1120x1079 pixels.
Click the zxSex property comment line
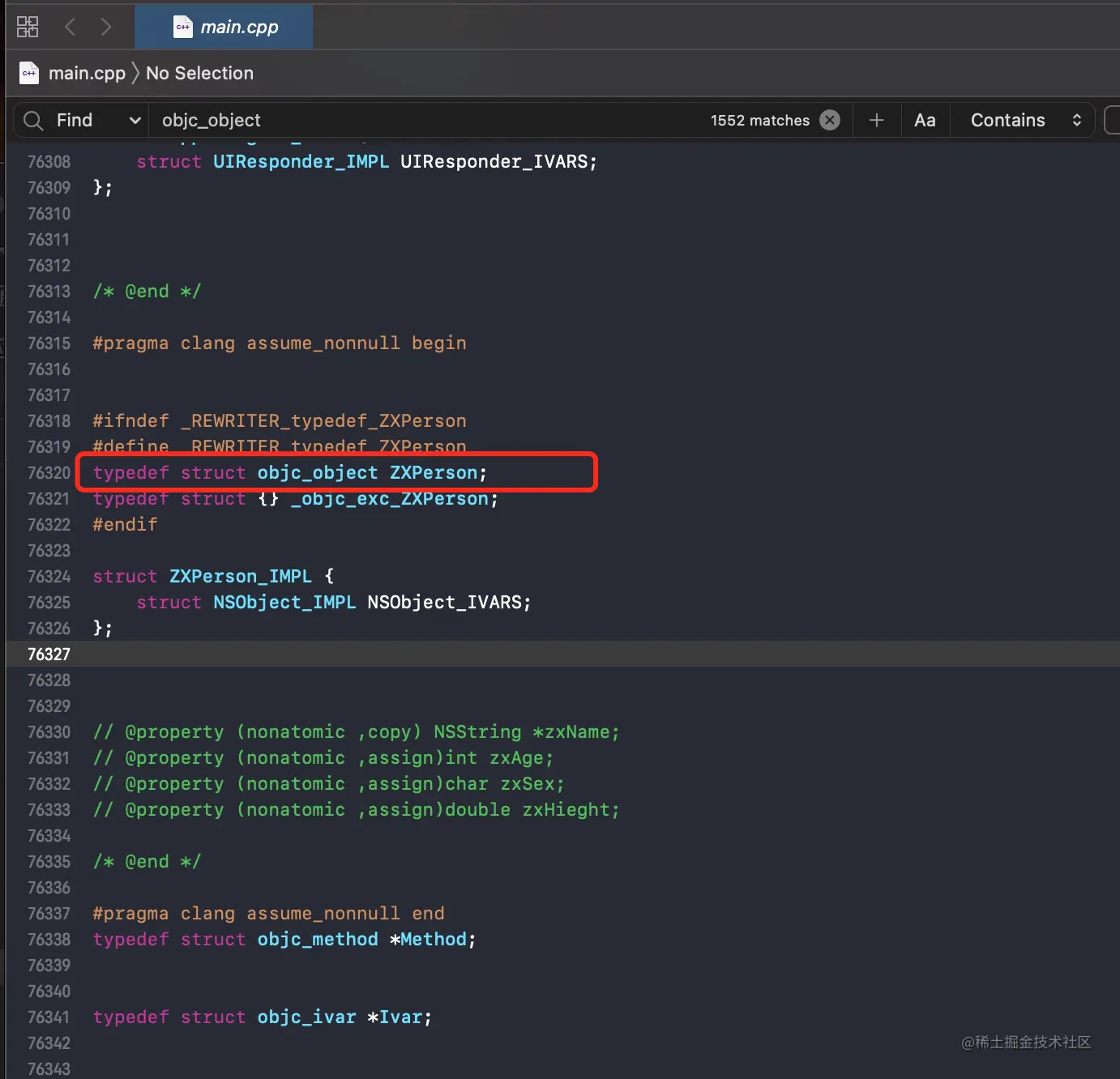(x=328, y=784)
